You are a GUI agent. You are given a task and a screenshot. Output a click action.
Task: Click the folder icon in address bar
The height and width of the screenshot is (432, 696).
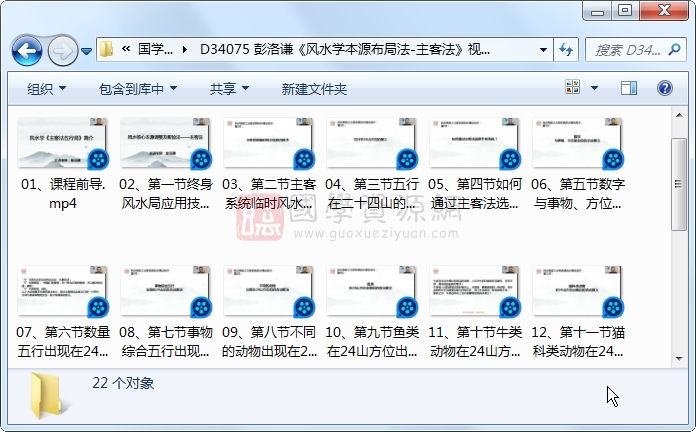[x=107, y=49]
